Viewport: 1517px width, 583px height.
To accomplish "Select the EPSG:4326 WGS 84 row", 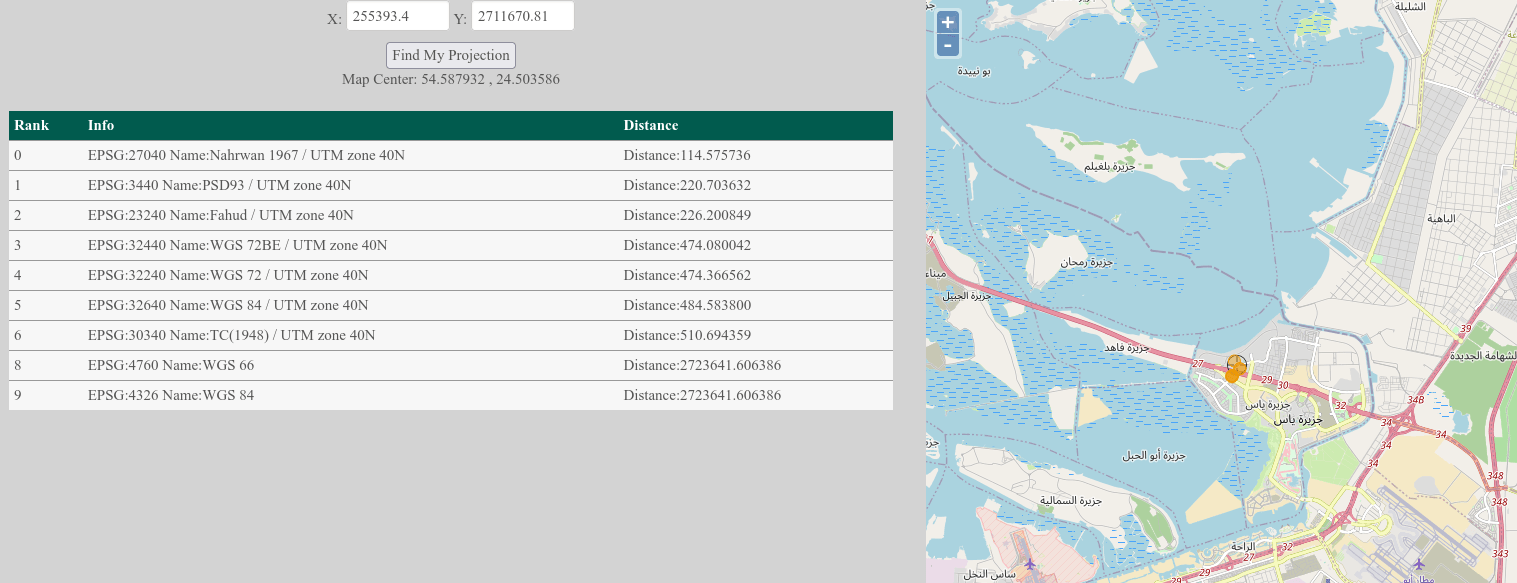I will coord(451,396).
